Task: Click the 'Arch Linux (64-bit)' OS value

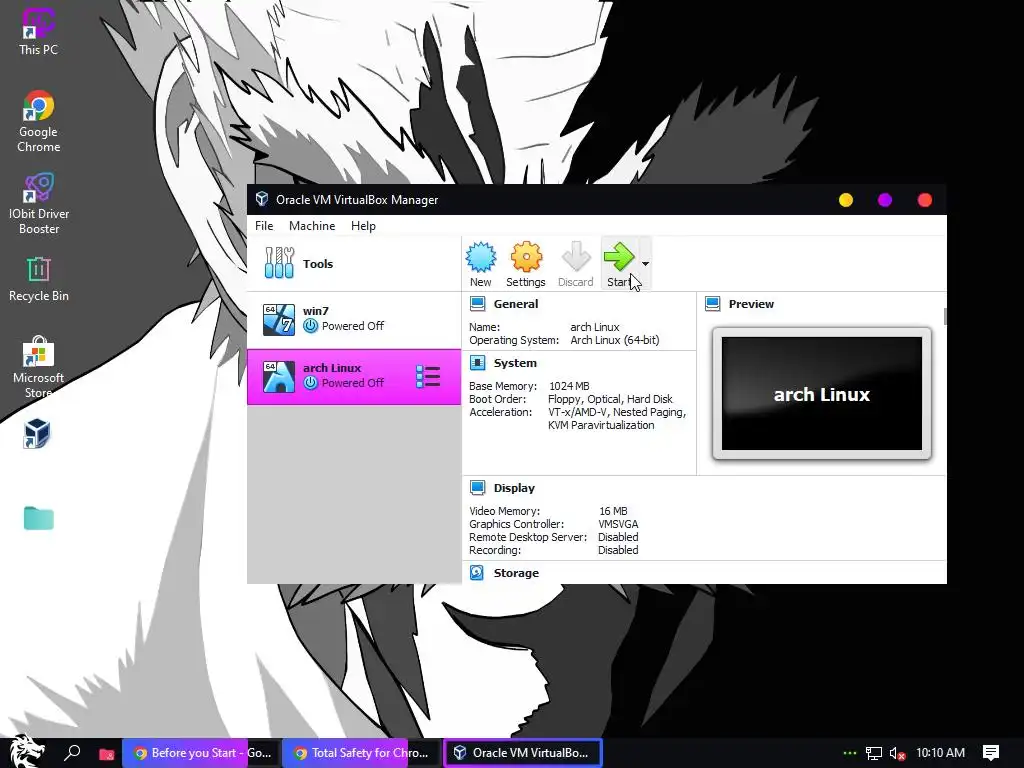Action: pyautogui.click(x=615, y=340)
